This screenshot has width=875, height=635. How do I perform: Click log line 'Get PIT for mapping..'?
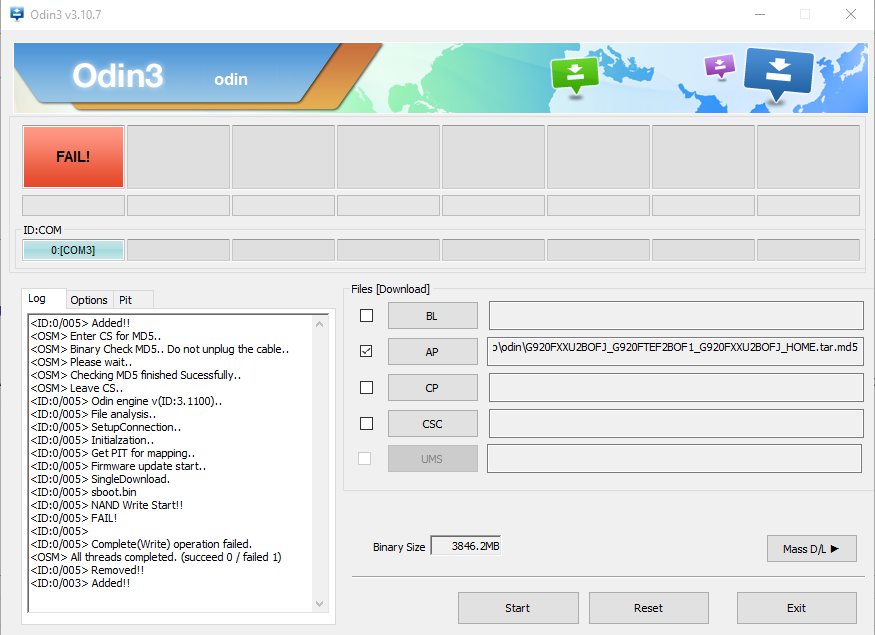(x=112, y=453)
